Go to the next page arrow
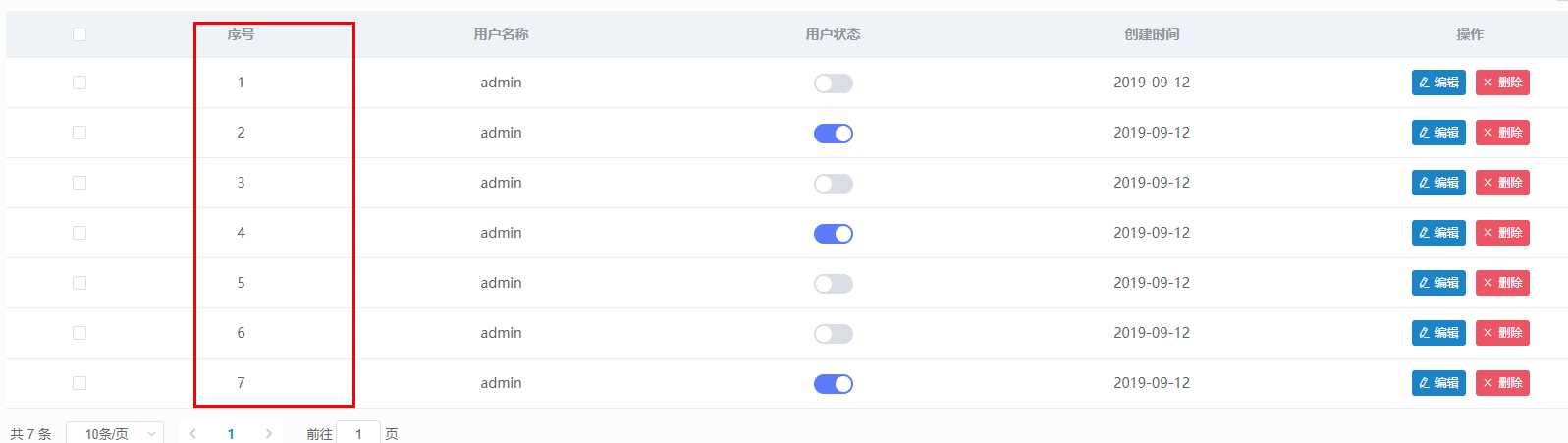The width and height of the screenshot is (1568, 443). pos(269,434)
